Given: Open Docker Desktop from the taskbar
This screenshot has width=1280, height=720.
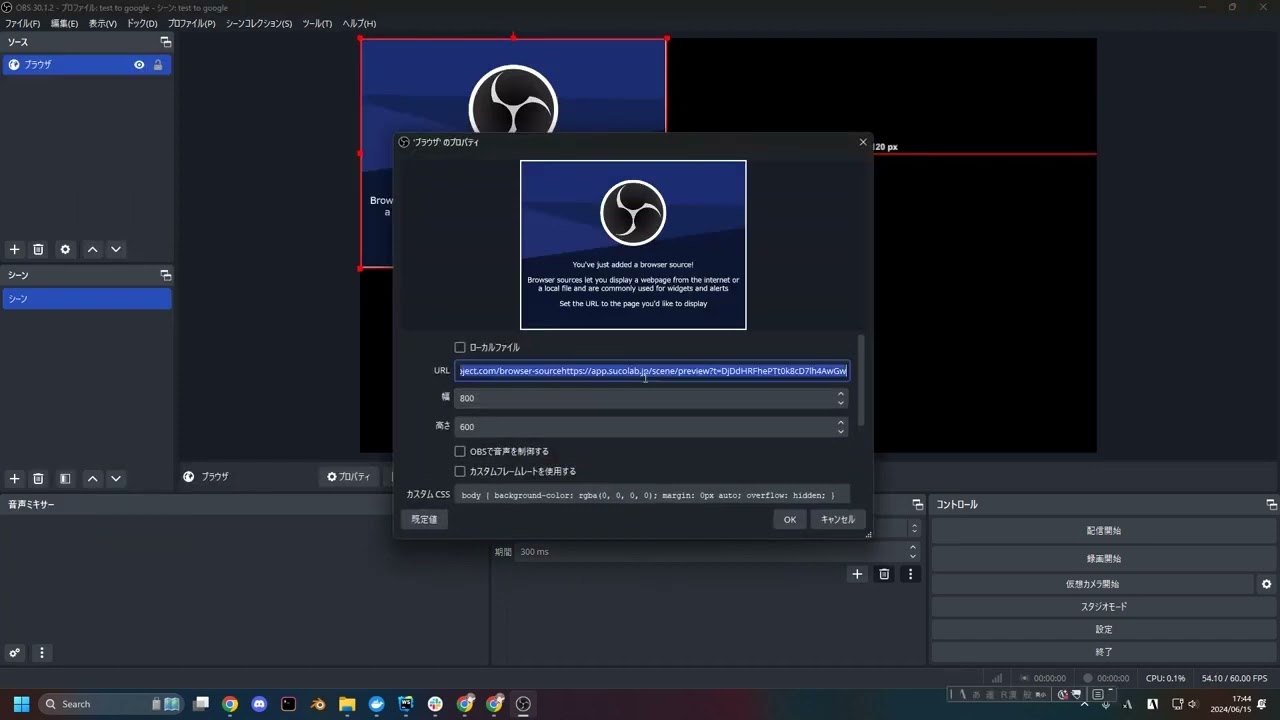Looking at the screenshot, I should tap(376, 704).
